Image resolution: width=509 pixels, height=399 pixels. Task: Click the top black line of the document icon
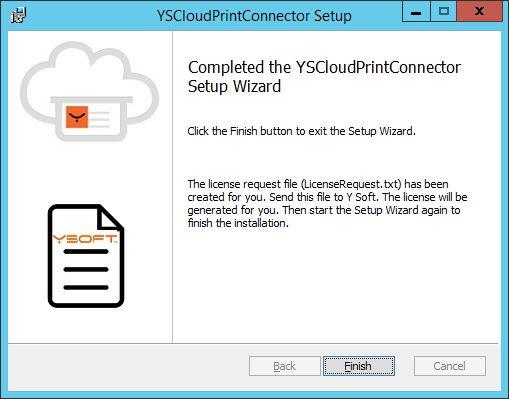(86, 251)
